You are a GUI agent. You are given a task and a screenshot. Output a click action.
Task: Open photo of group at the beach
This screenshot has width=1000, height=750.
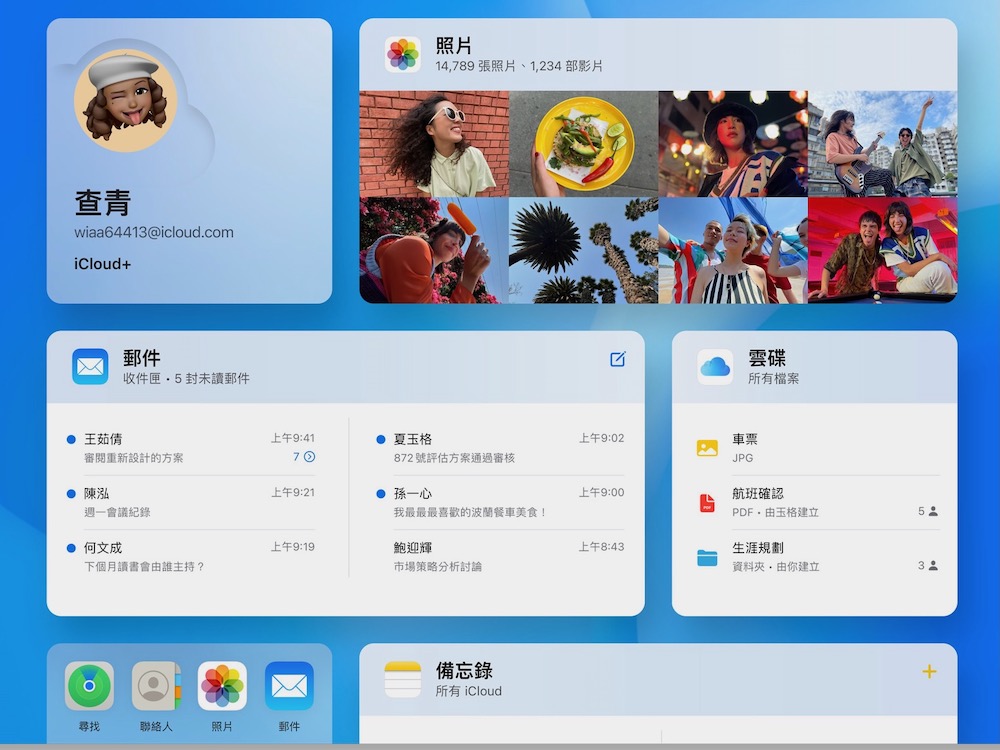pyautogui.click(x=733, y=250)
